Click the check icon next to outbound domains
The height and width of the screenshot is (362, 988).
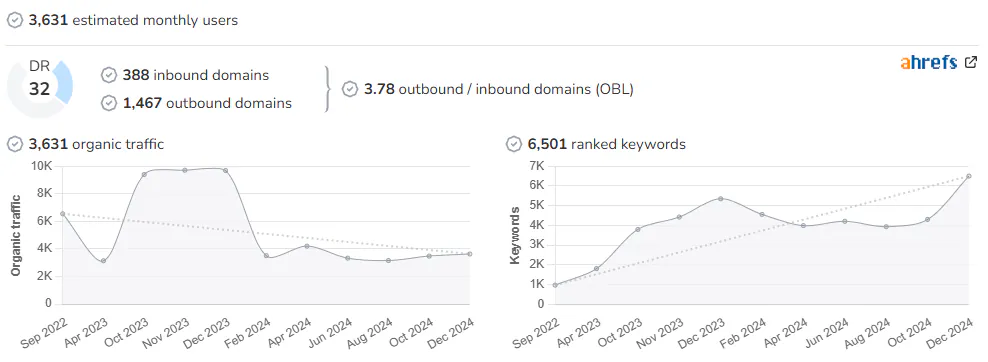(109, 103)
